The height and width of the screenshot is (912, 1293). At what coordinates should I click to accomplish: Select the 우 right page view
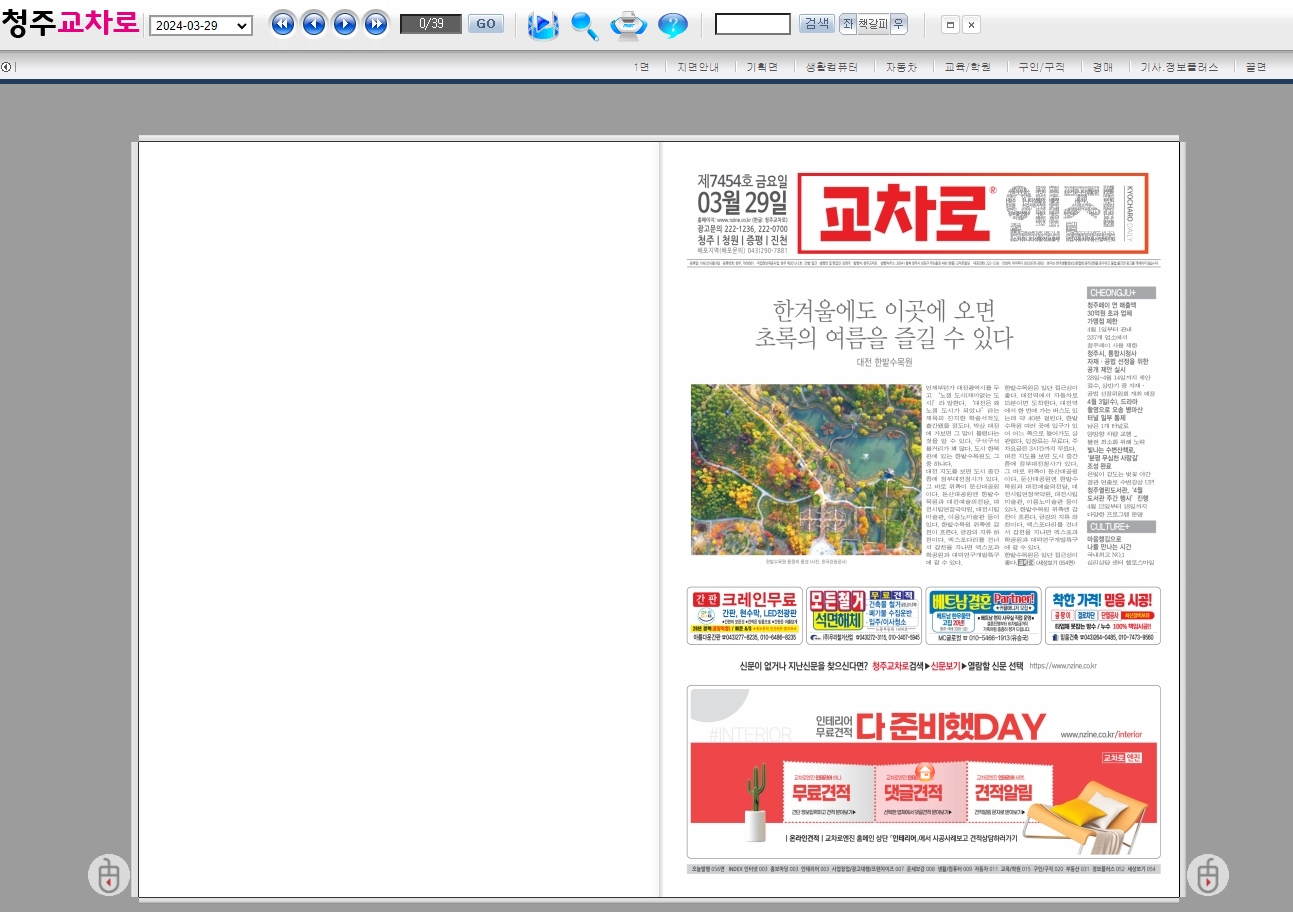[x=899, y=24]
